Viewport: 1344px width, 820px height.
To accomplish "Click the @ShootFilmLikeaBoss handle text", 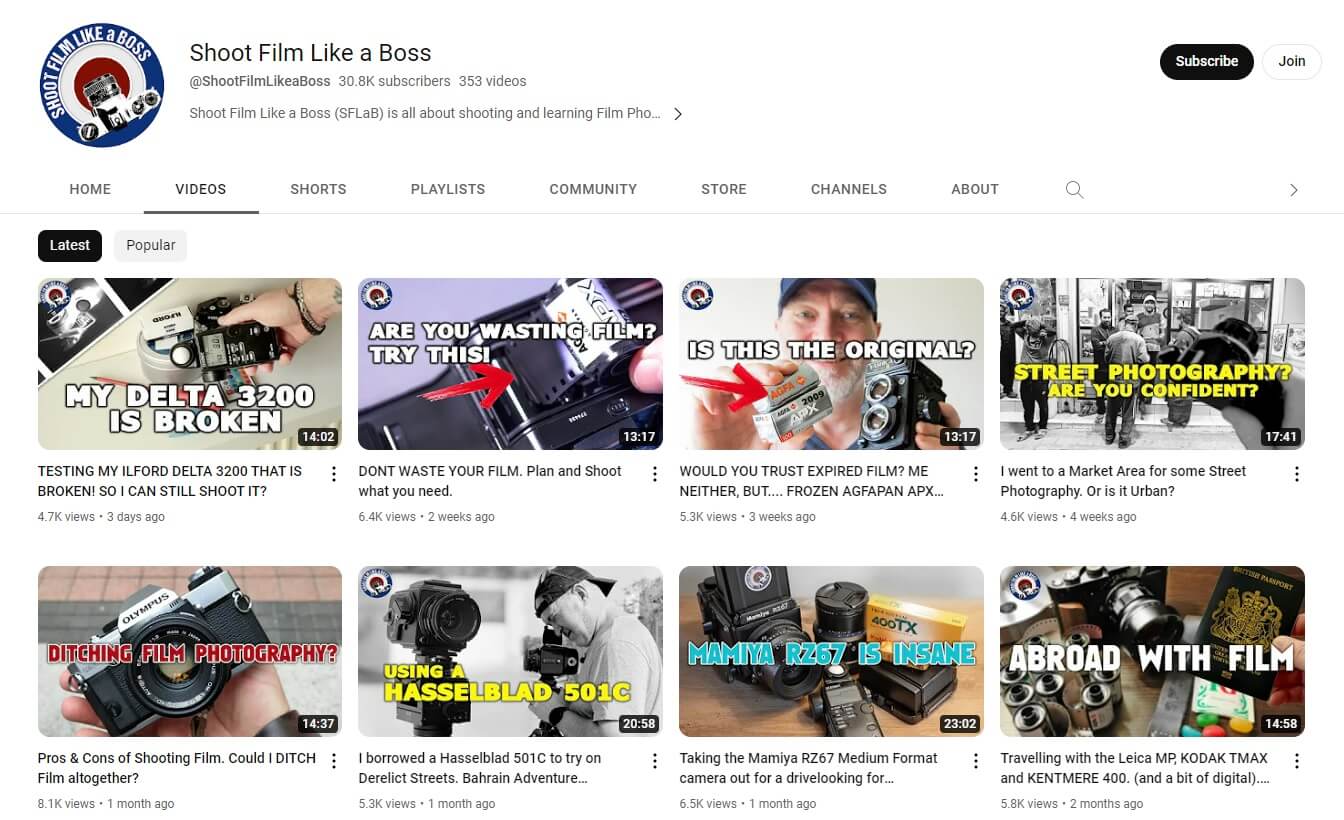I will coord(260,81).
